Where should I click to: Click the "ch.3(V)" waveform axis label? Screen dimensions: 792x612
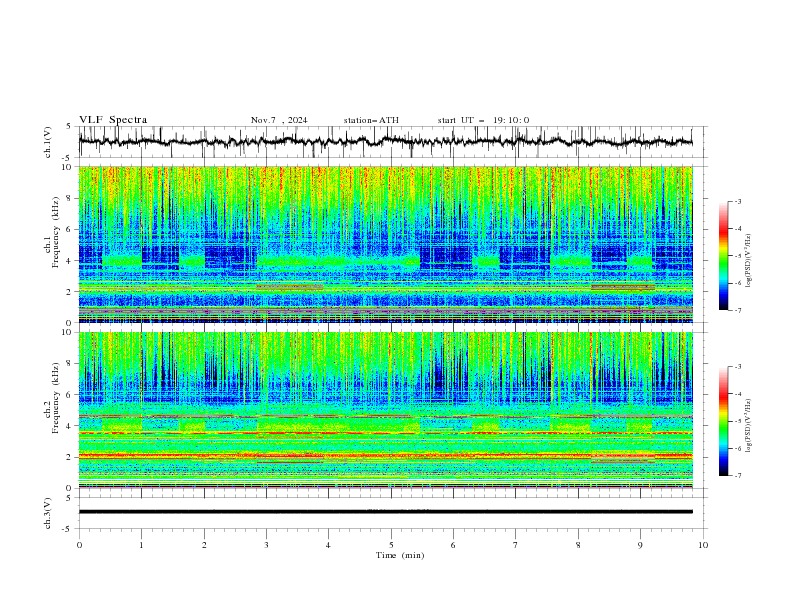click(48, 513)
